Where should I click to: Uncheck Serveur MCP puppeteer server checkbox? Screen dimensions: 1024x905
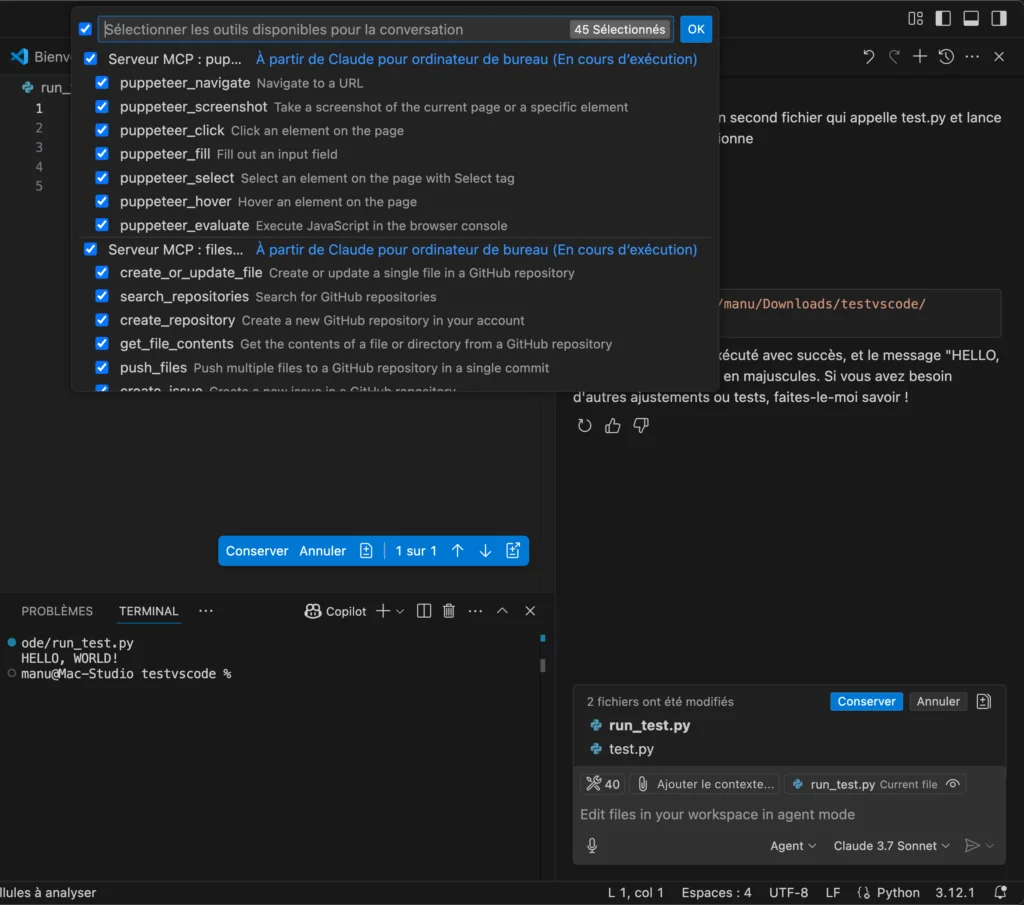(x=91, y=59)
